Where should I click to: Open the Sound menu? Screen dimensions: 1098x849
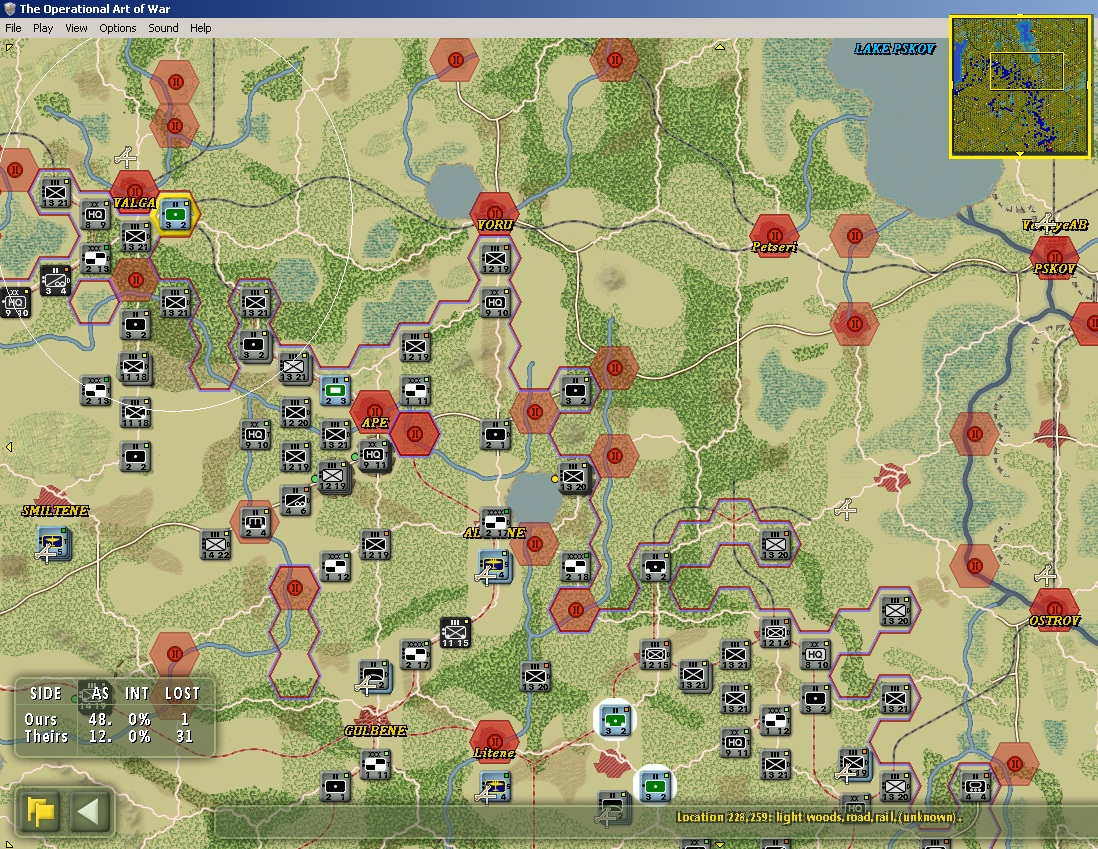point(163,28)
